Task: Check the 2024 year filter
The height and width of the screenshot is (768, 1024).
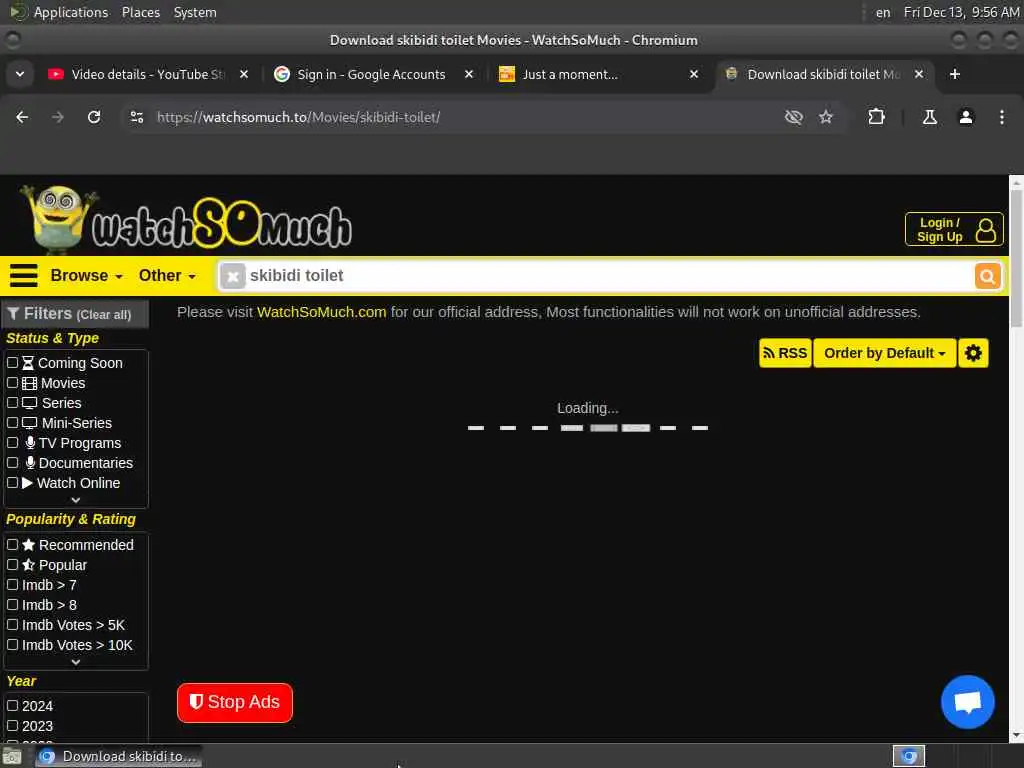Action: tap(12, 705)
